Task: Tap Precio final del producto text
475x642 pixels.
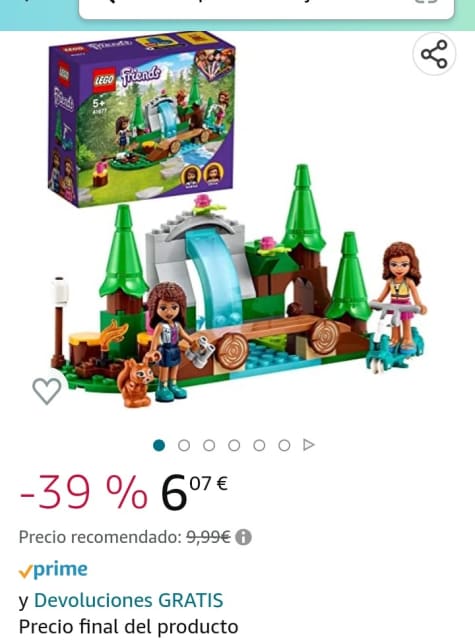Action: pyautogui.click(x=129, y=627)
